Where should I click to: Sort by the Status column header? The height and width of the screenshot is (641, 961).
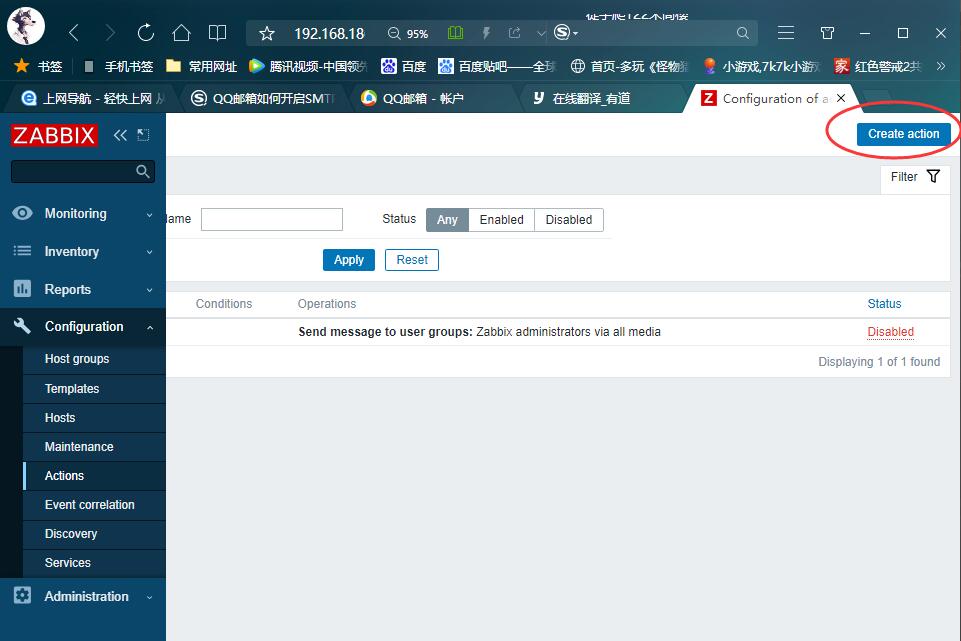(884, 304)
